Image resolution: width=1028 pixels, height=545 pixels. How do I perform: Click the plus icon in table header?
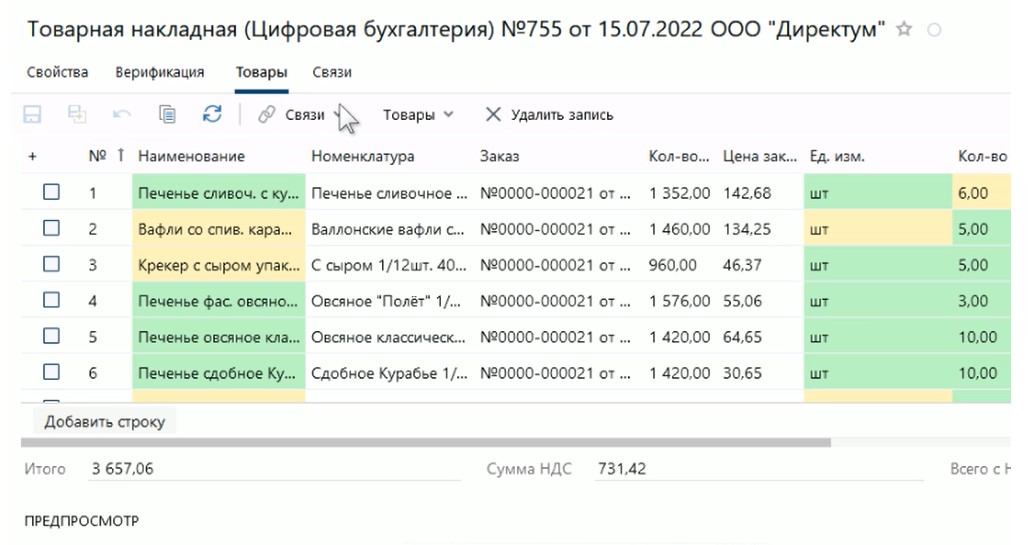tap(32, 156)
